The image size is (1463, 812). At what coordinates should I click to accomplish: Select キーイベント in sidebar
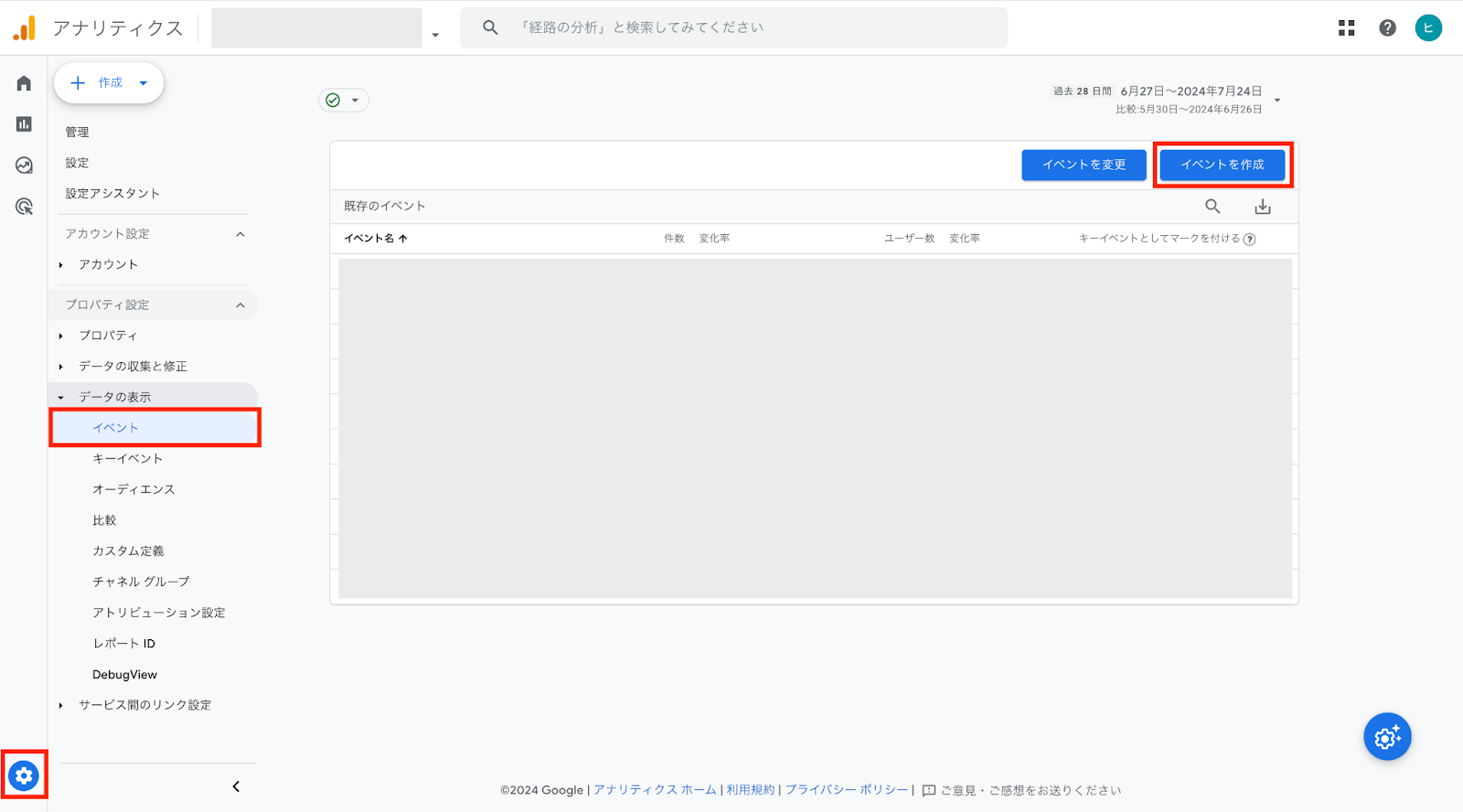point(127,459)
